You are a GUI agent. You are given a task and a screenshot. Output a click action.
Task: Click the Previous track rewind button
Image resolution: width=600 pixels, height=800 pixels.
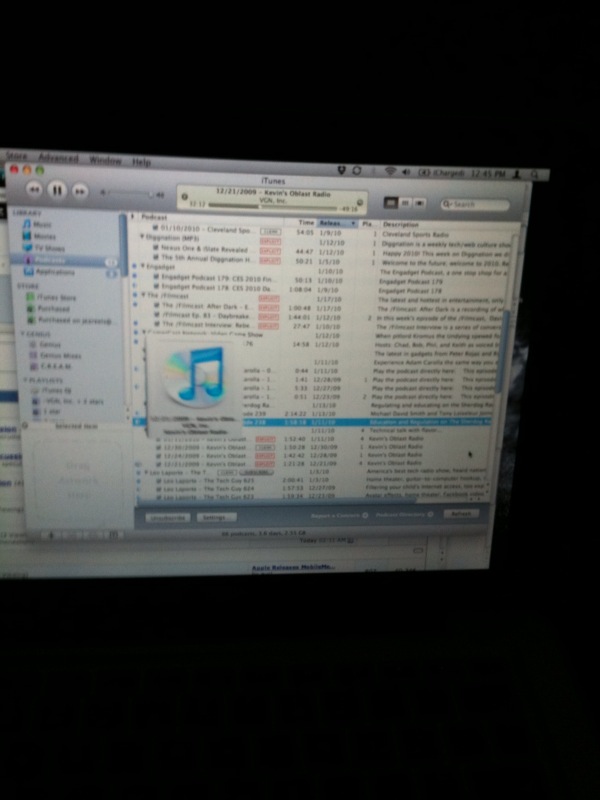point(34,190)
